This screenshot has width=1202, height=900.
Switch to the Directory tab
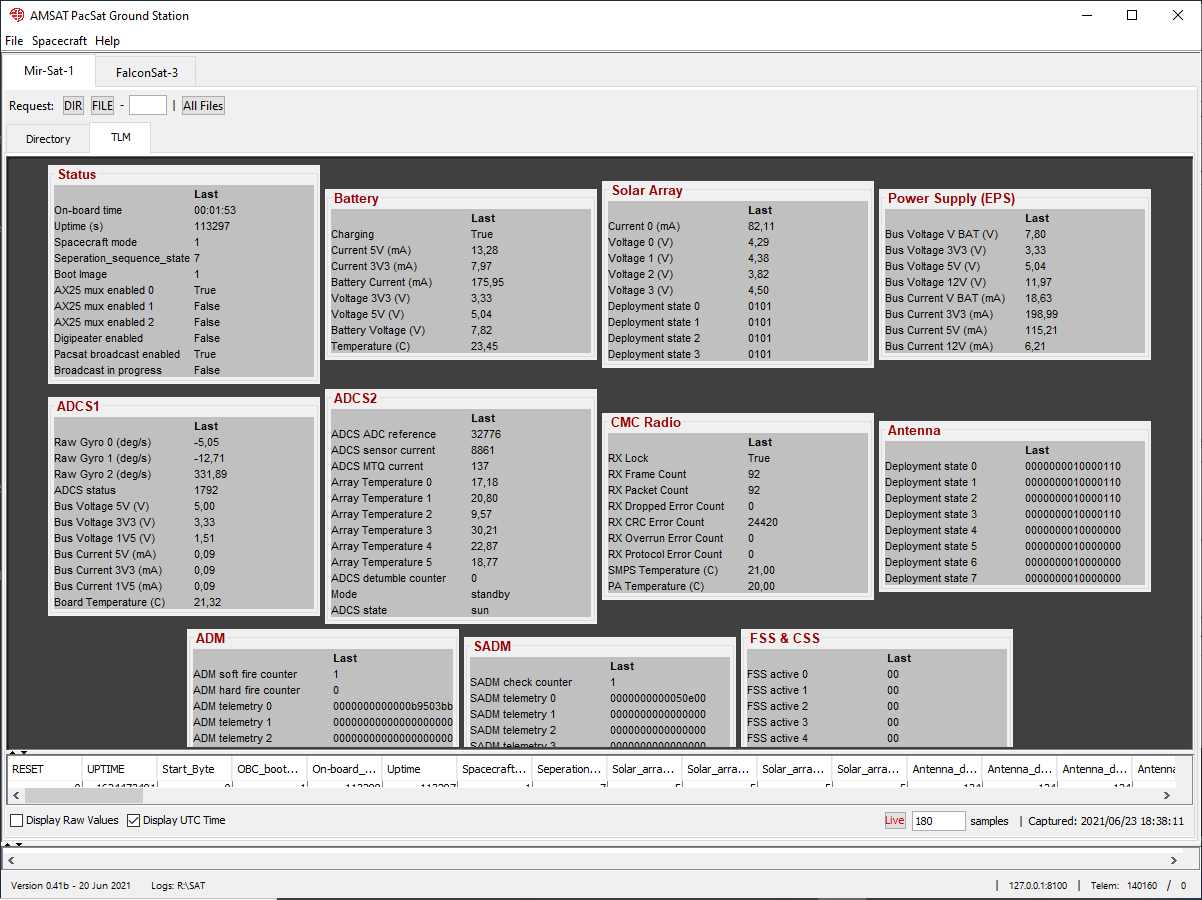tap(48, 139)
